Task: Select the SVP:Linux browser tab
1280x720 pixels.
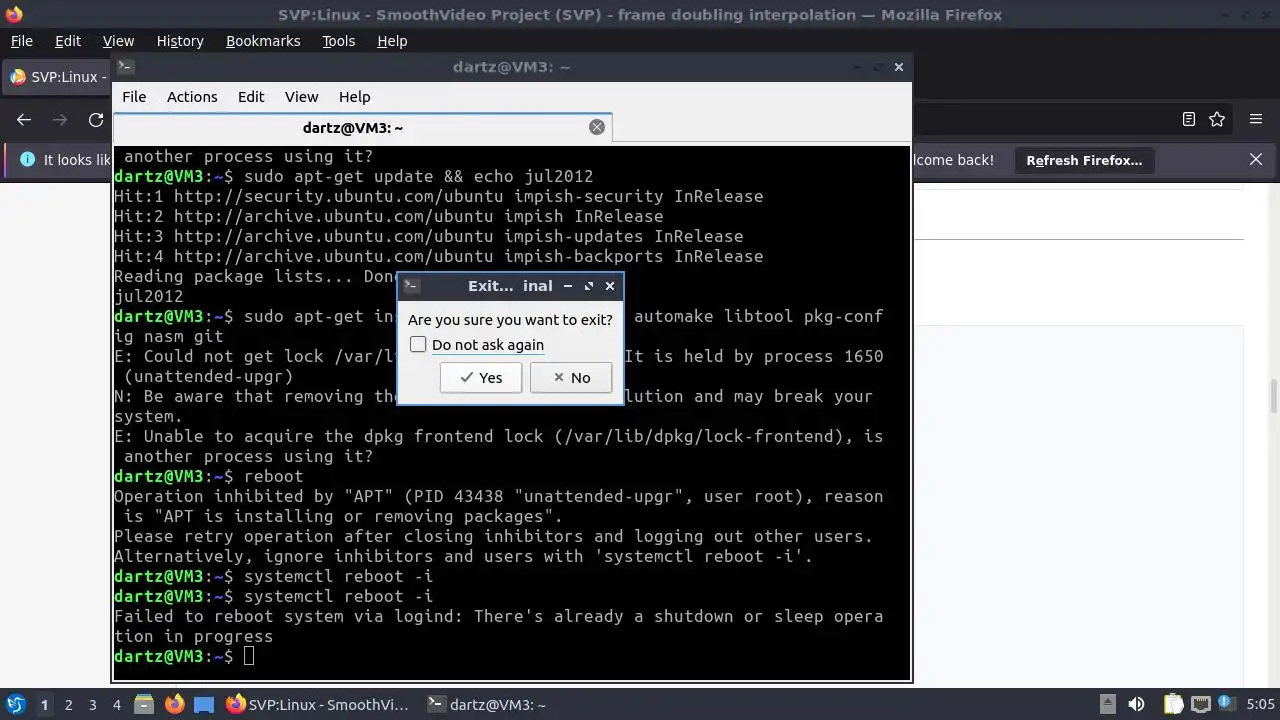Action: pyautogui.click(x=57, y=77)
